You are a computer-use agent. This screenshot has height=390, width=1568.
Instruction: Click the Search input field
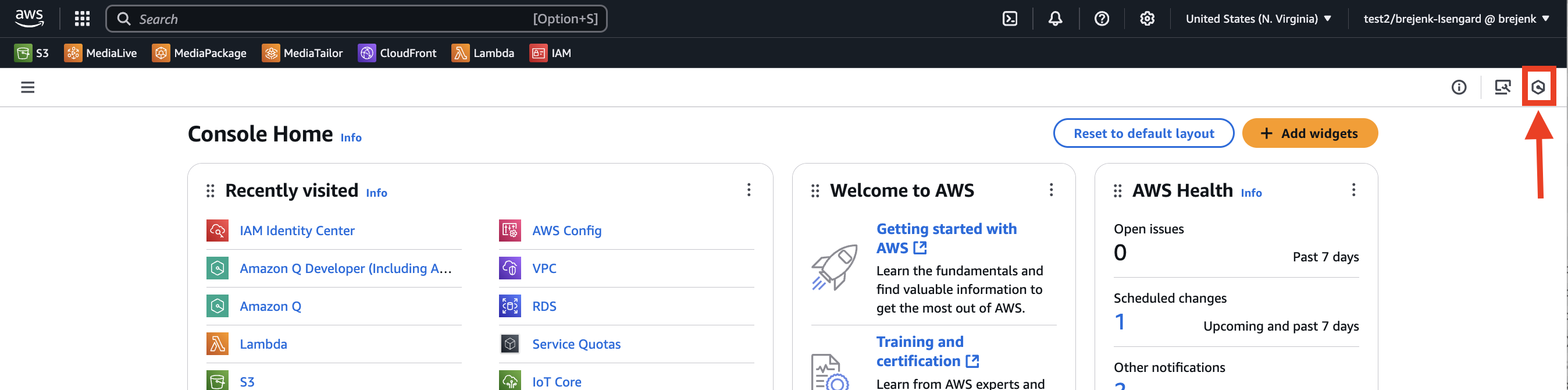(x=356, y=19)
